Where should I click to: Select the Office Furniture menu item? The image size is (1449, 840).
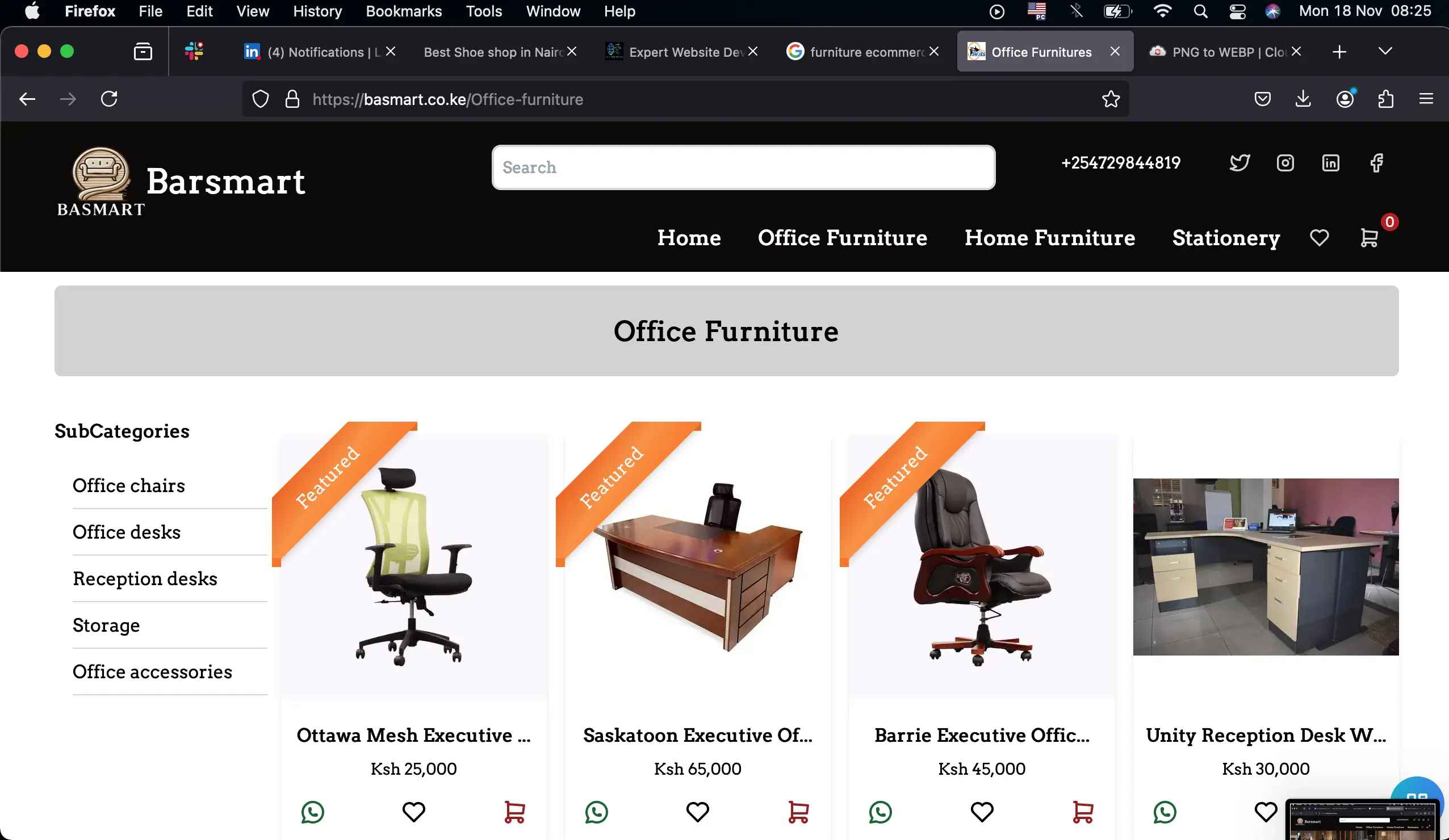[x=843, y=238]
